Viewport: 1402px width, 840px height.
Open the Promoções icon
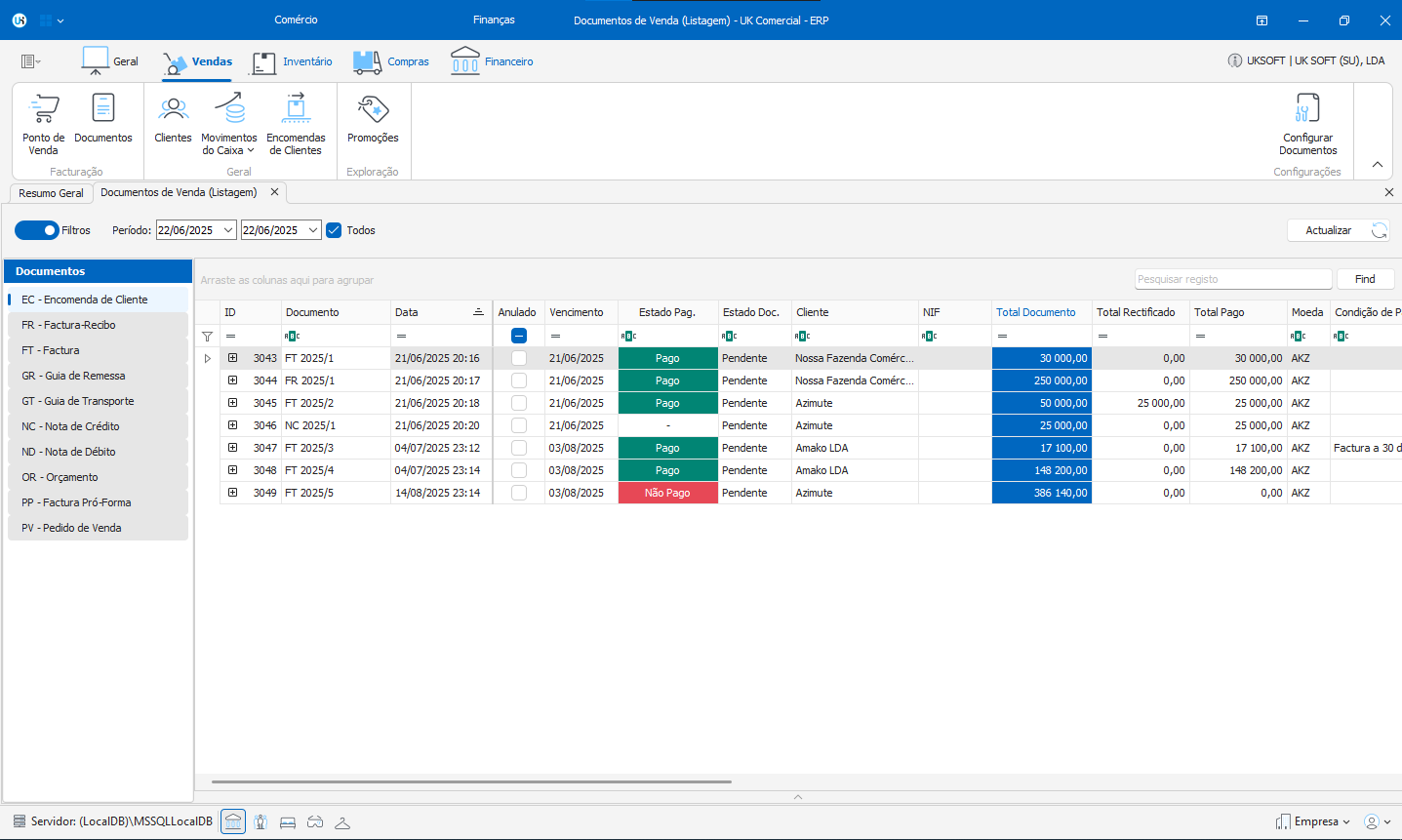pos(373,118)
